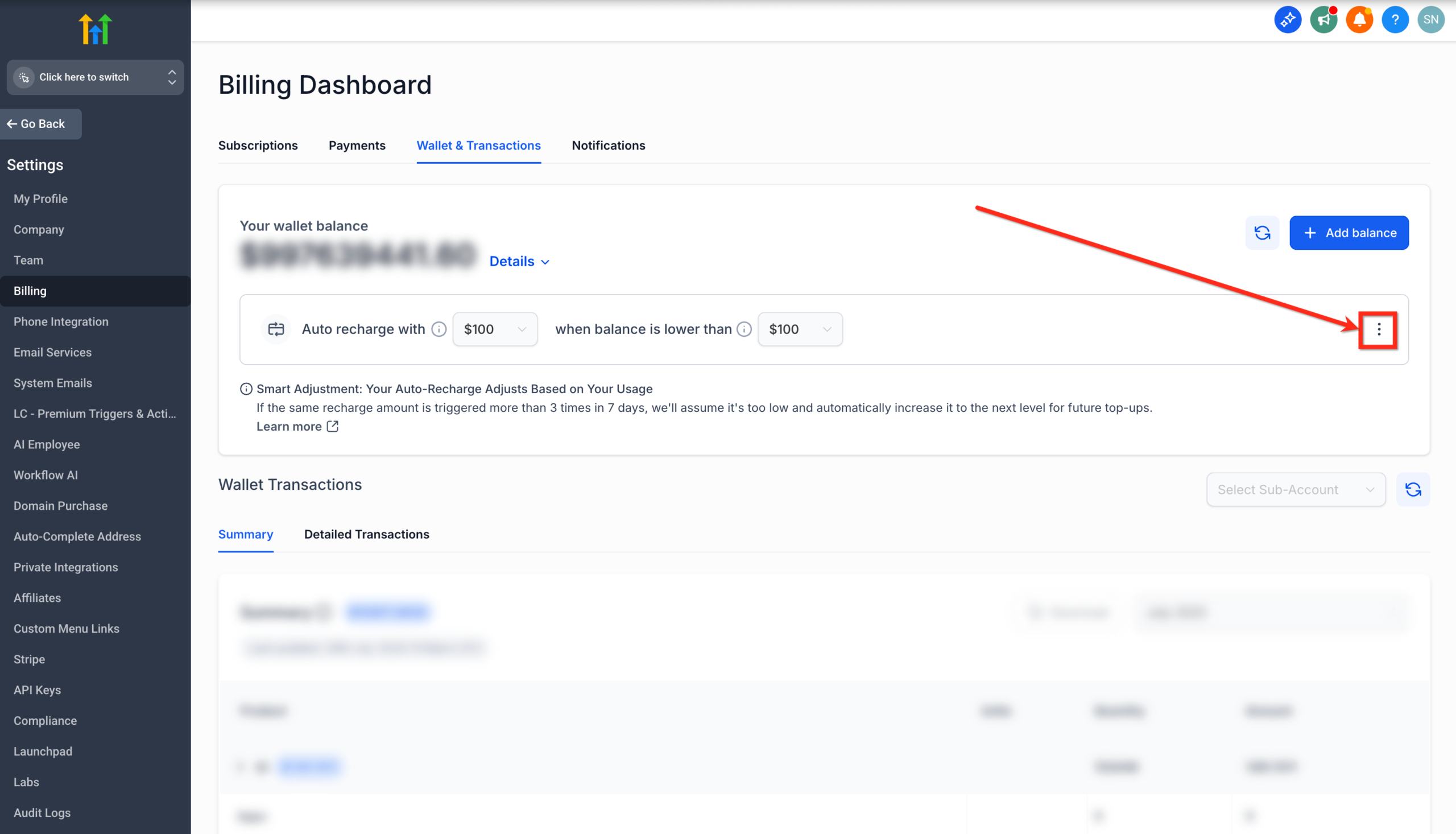
Task: Open the SN profile avatar
Action: coord(1431,19)
